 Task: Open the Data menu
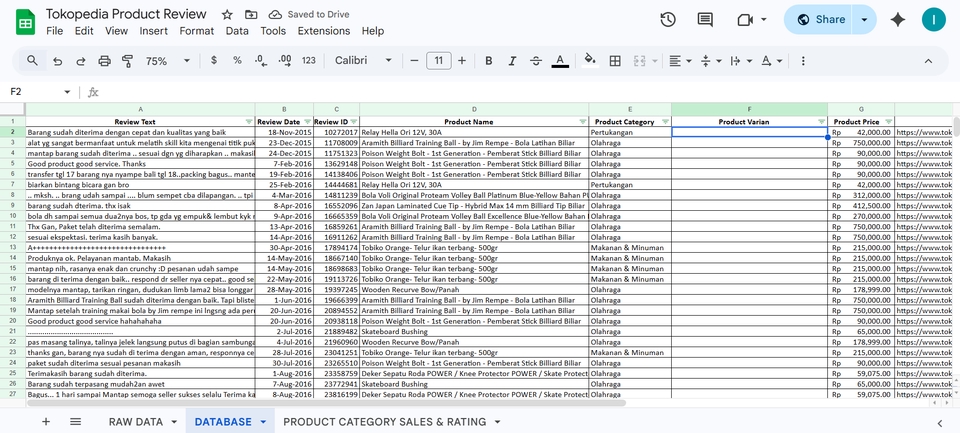pos(237,31)
